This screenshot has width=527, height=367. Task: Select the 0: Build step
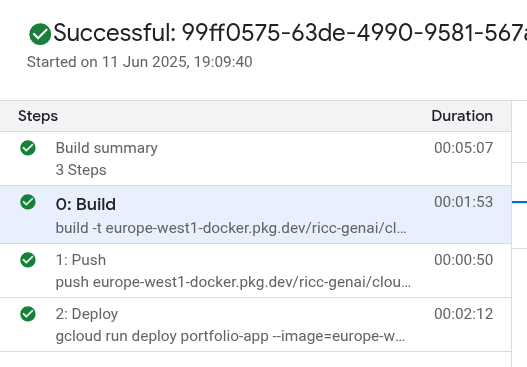(x=255, y=215)
